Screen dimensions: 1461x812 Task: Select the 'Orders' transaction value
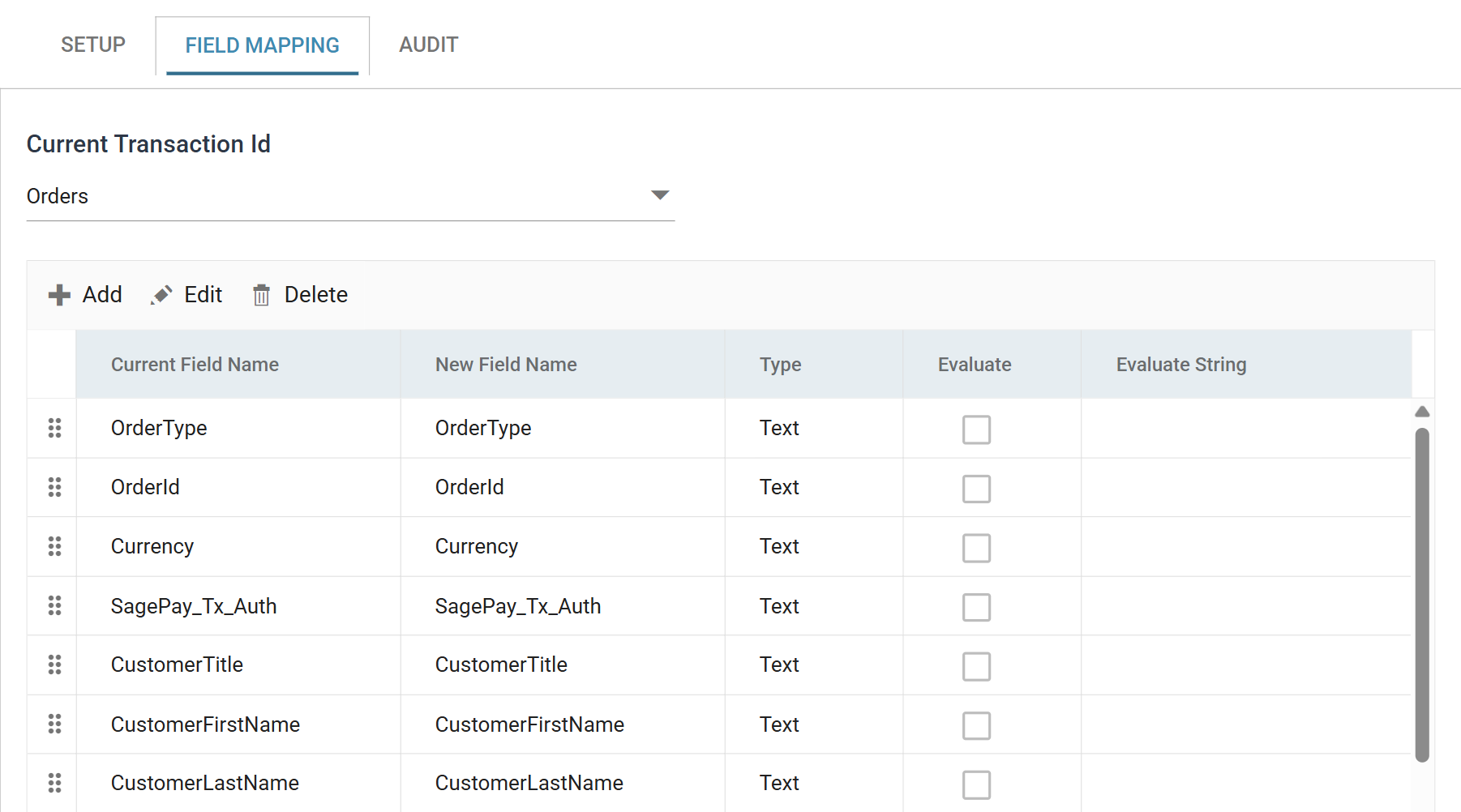pyautogui.click(x=58, y=196)
